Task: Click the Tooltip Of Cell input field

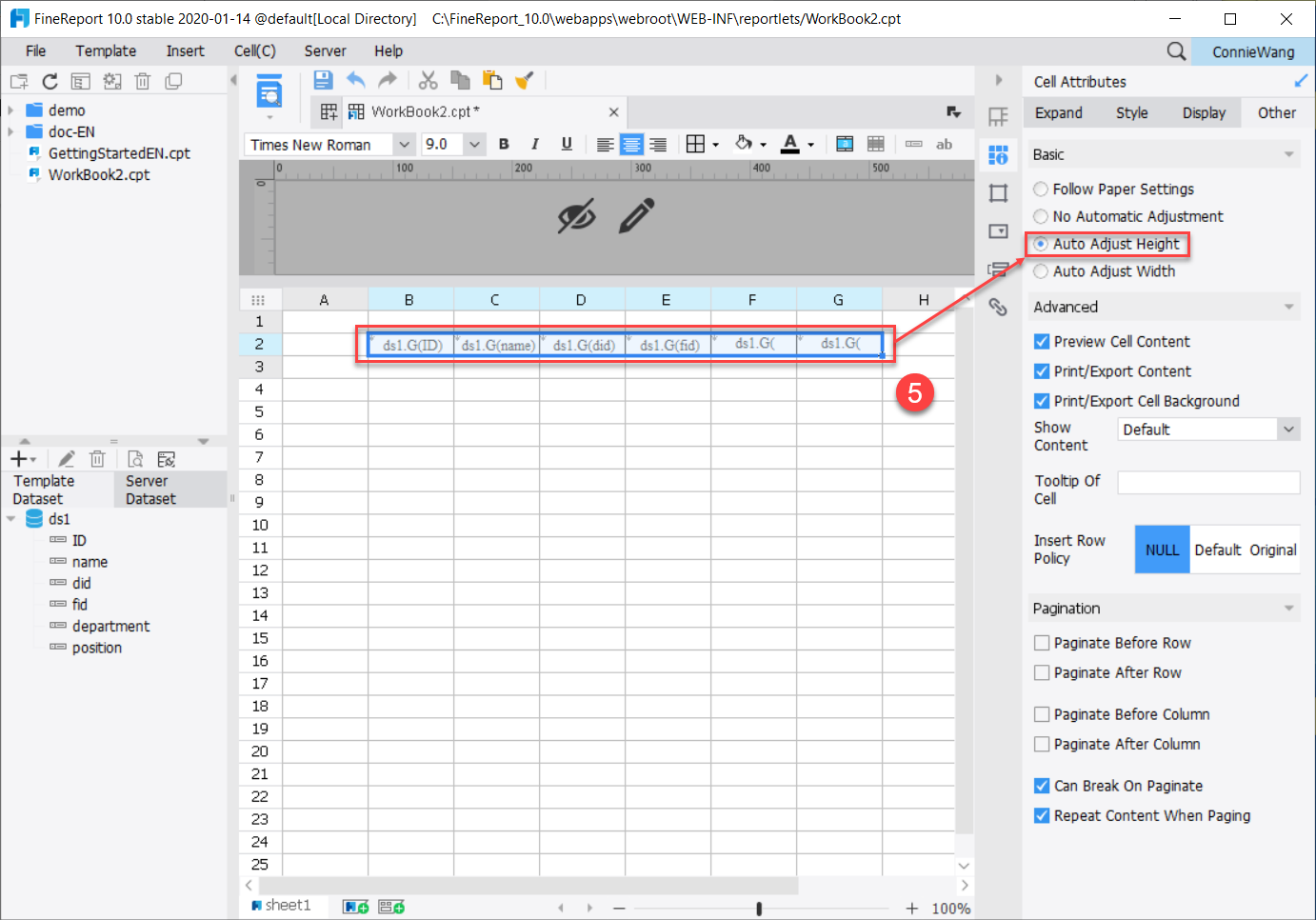Action: coord(1208,483)
